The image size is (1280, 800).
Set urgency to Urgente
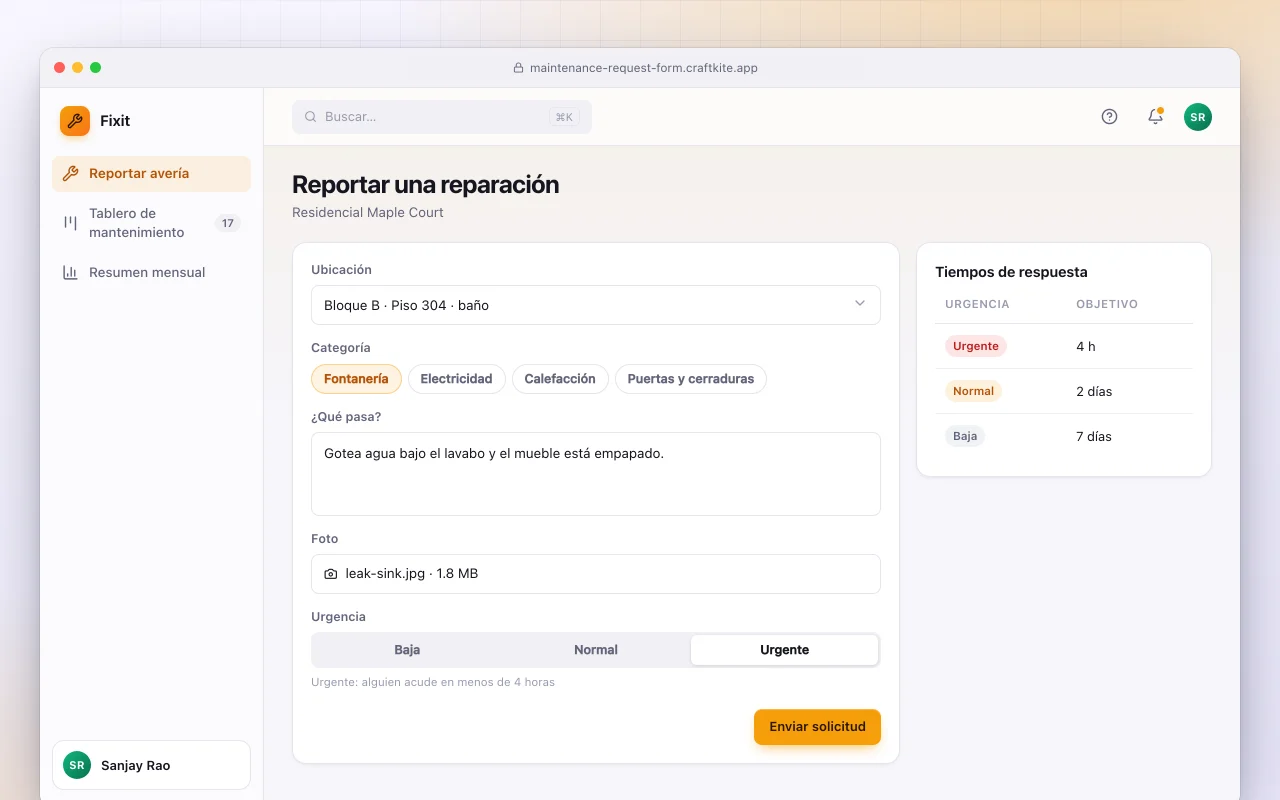click(785, 650)
